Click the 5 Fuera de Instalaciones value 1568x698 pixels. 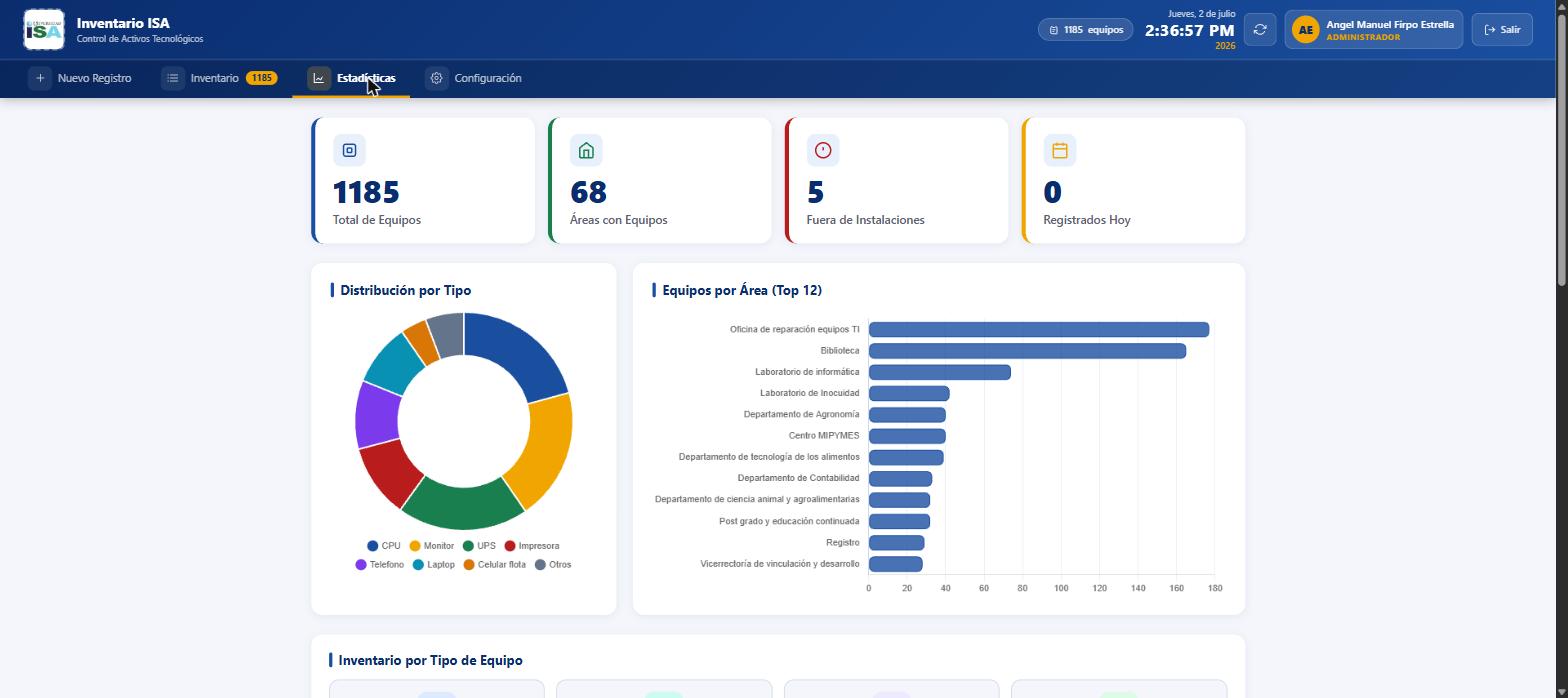815,192
